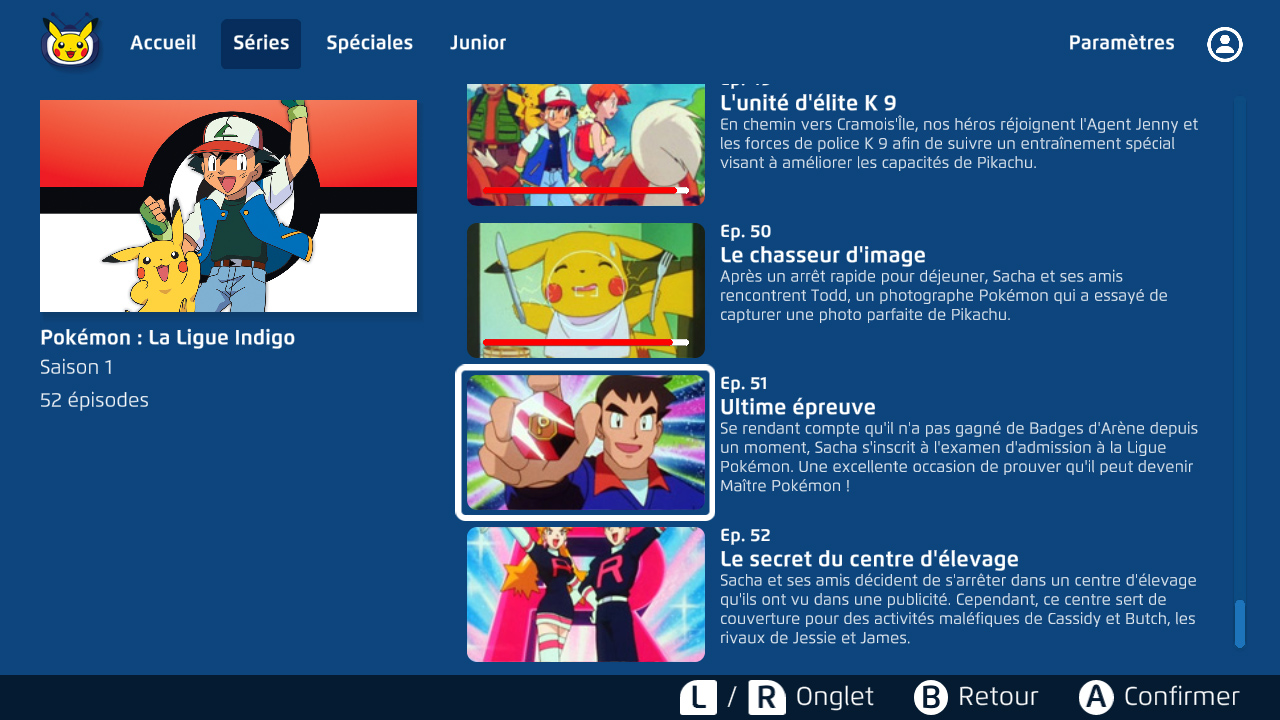The width and height of the screenshot is (1280, 720).
Task: Select Le secret du centre d'élevage thumbnail
Action: pos(585,594)
